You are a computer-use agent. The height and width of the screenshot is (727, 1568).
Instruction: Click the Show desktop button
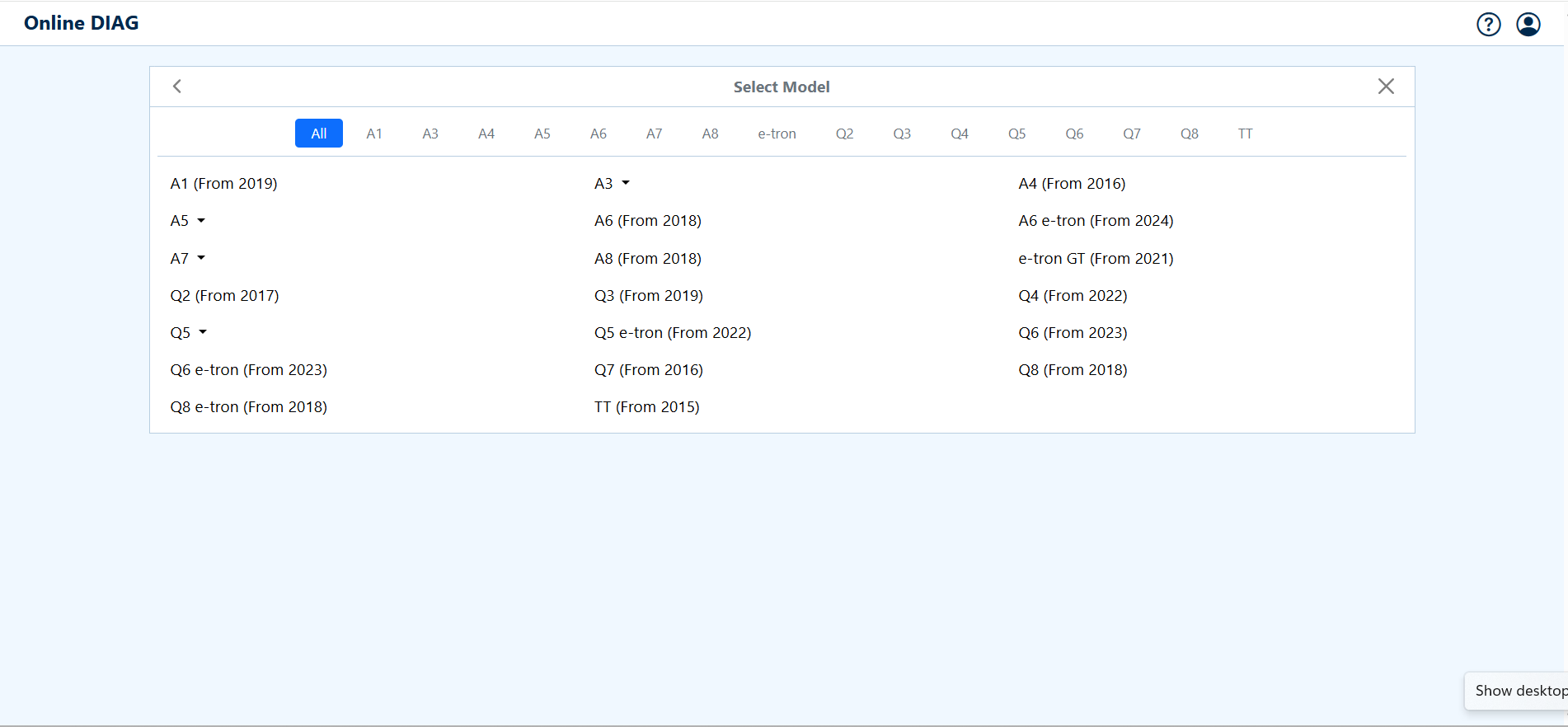pos(1519,691)
